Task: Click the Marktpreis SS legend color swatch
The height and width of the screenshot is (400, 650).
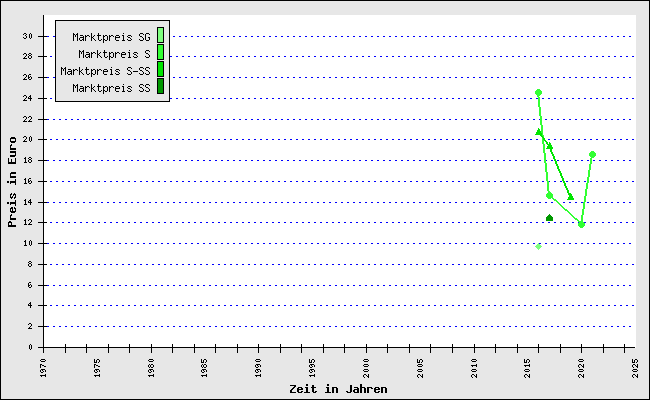Action: coord(160,86)
